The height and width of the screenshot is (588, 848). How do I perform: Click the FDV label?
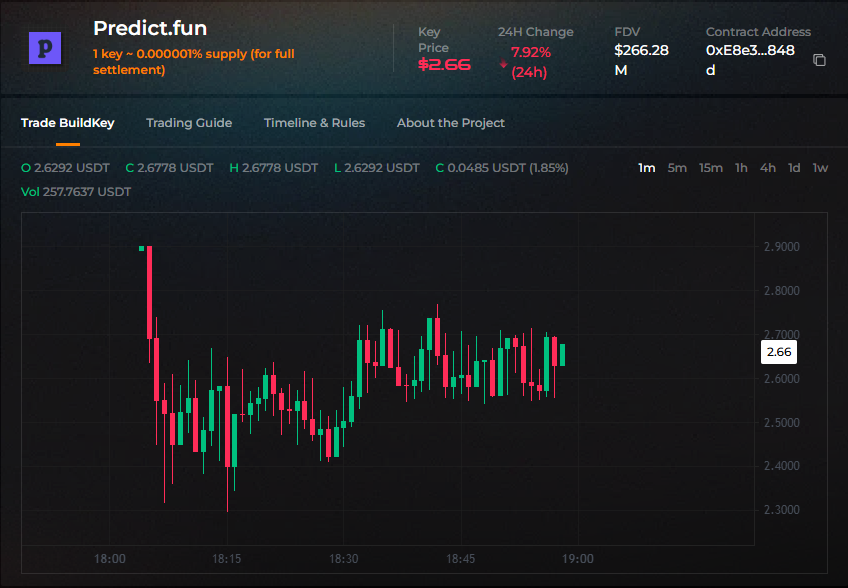click(x=627, y=32)
